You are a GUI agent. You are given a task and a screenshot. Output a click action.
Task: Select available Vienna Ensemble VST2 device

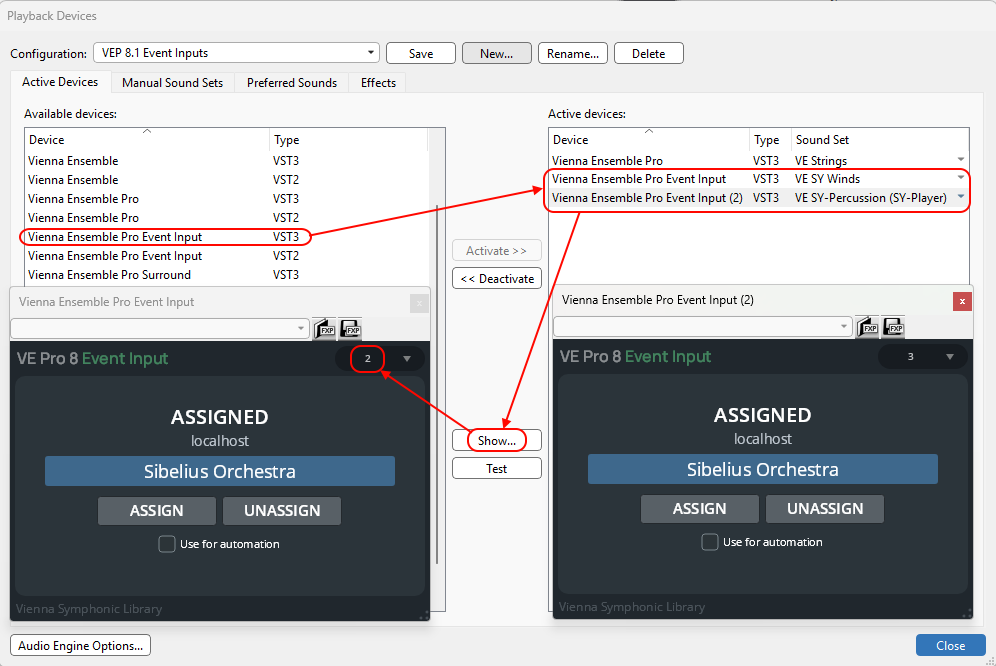click(227, 180)
